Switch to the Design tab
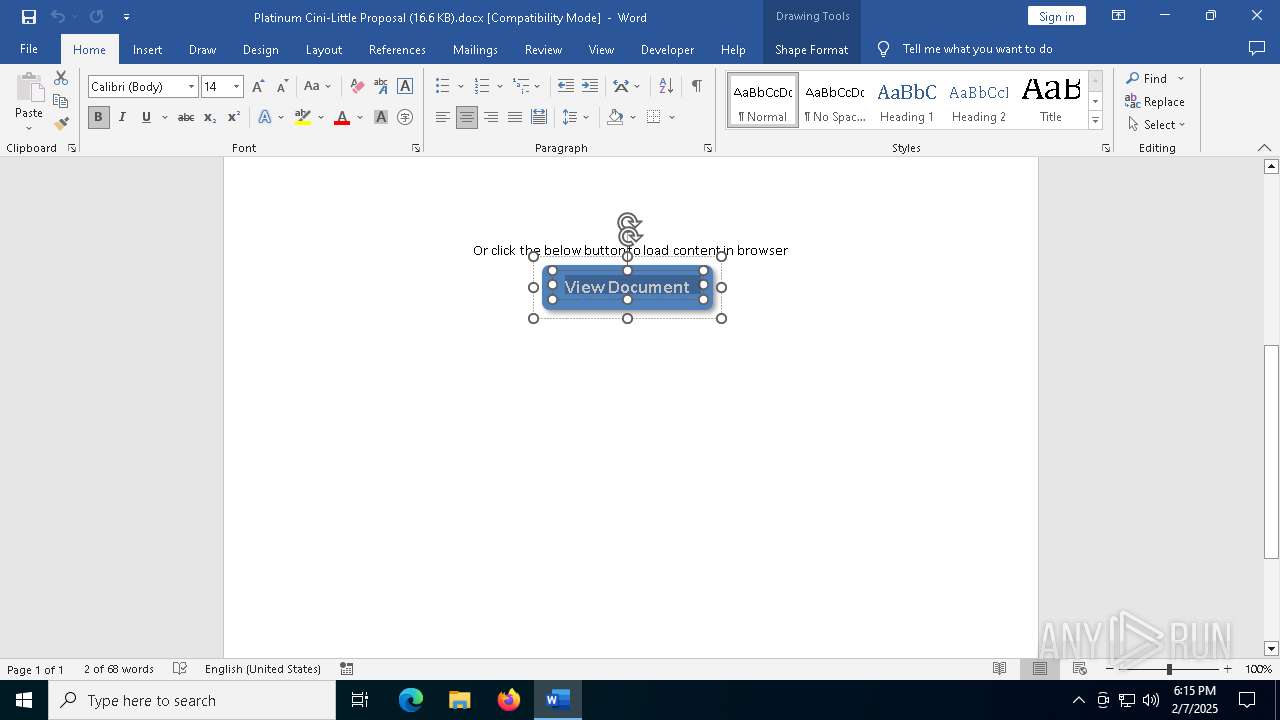 point(260,49)
